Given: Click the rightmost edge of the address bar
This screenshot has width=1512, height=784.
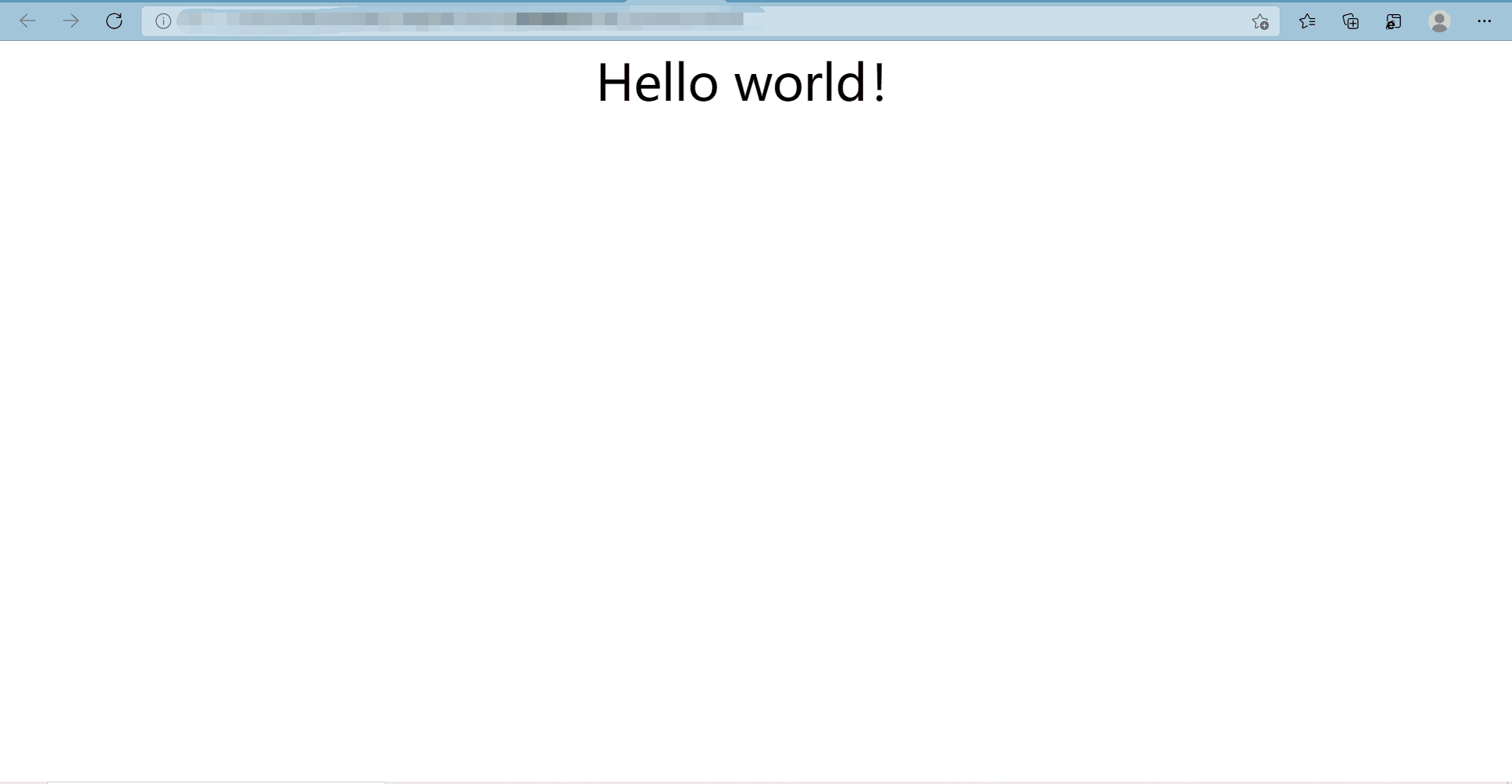Looking at the screenshot, I should tap(1228, 20).
